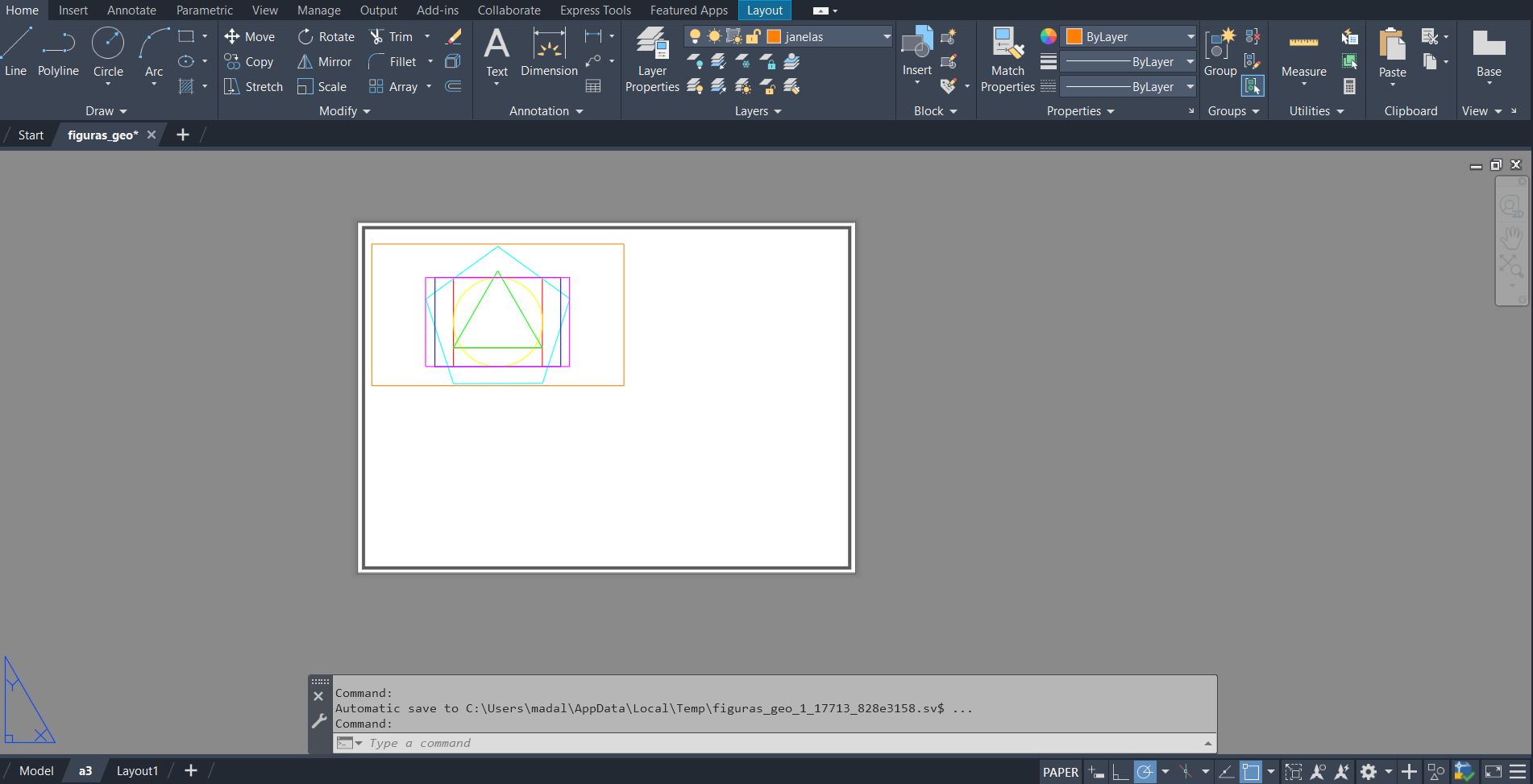The image size is (1533, 784).
Task: Open the Annotate ribbon tab
Action: pyautogui.click(x=131, y=10)
